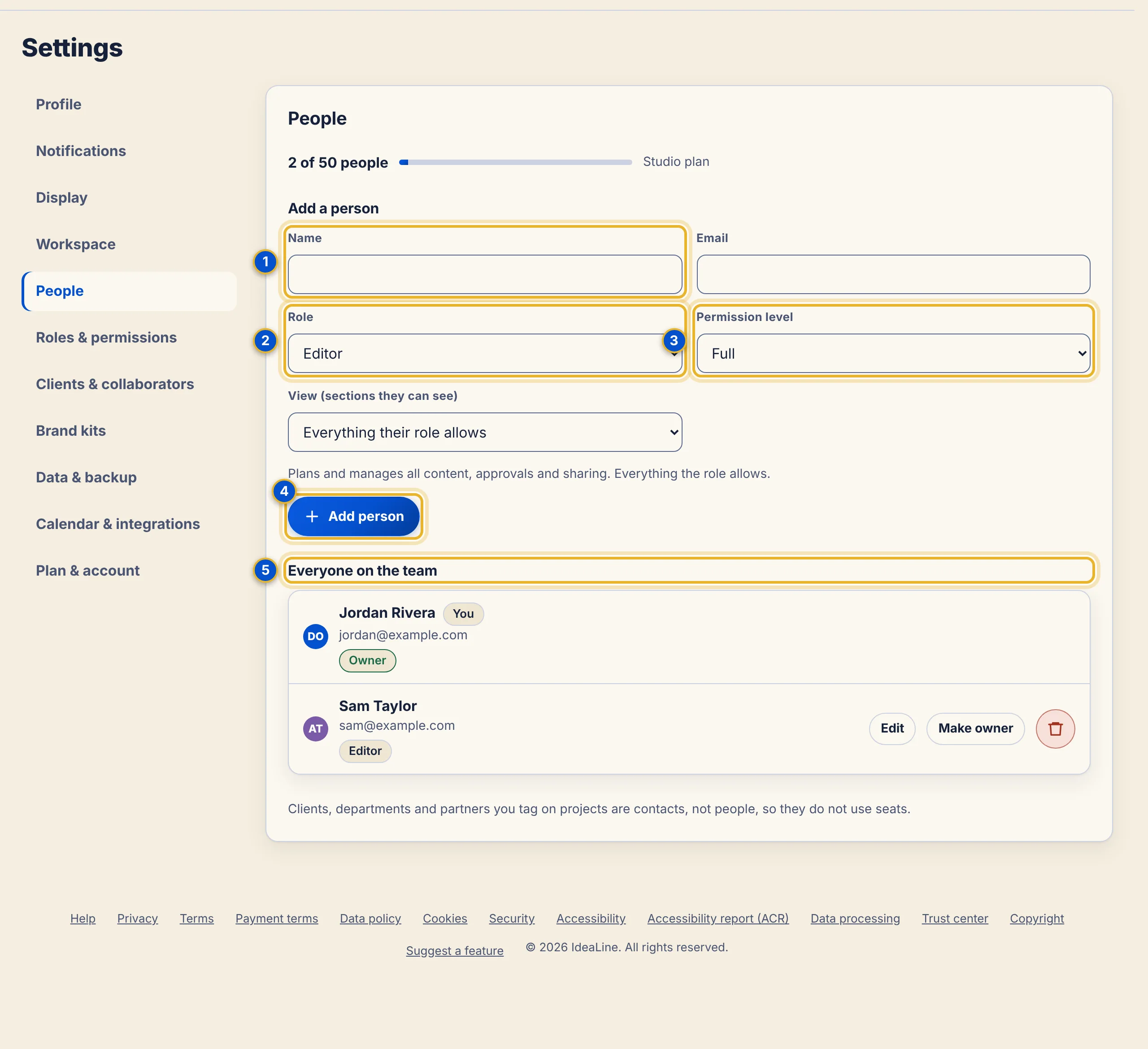Delete Sam Taylor with the trash icon
The width and height of the screenshot is (1148, 1049).
(1055, 728)
